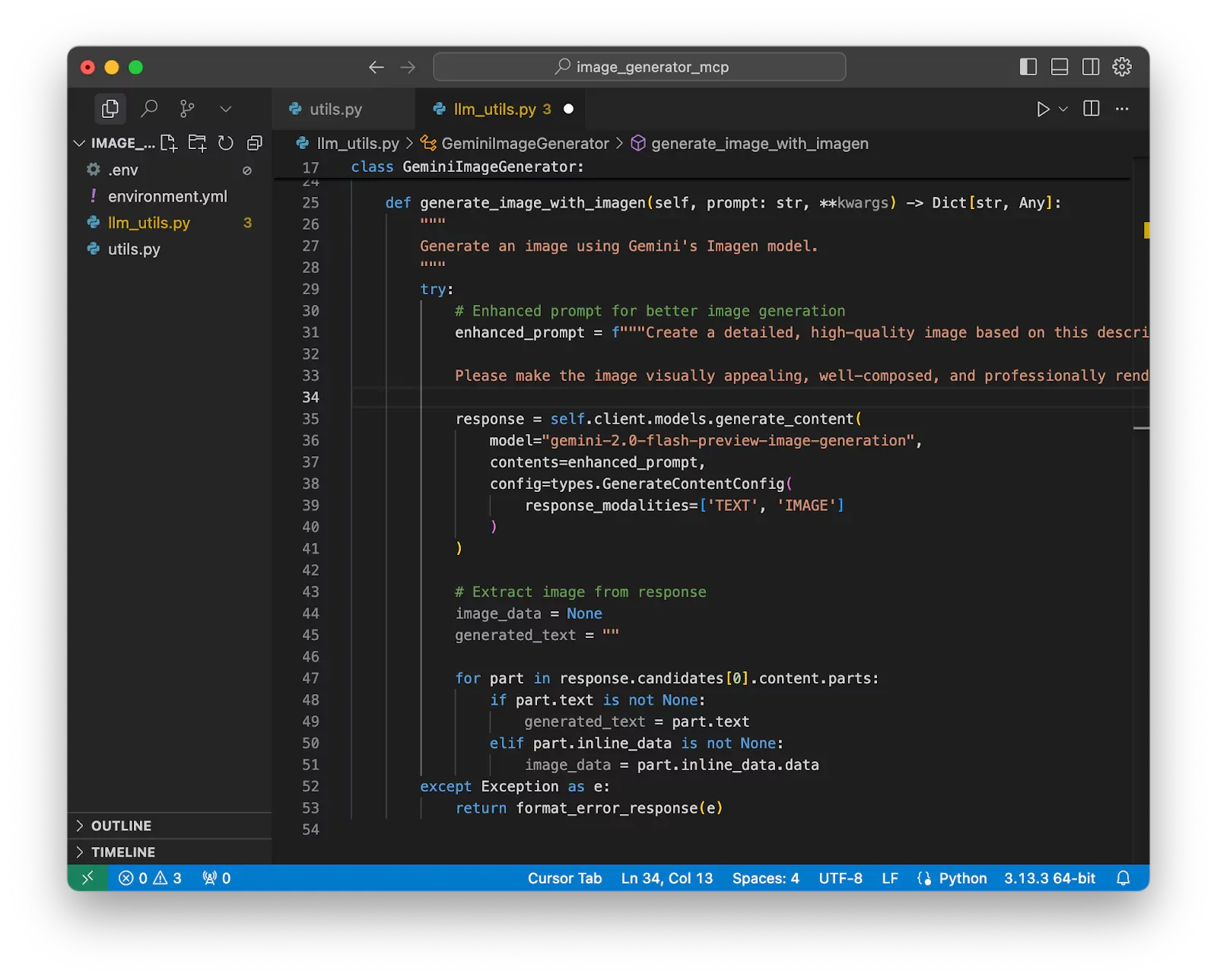Open remote window button in status bar
1217x980 pixels.
pyautogui.click(x=87, y=878)
